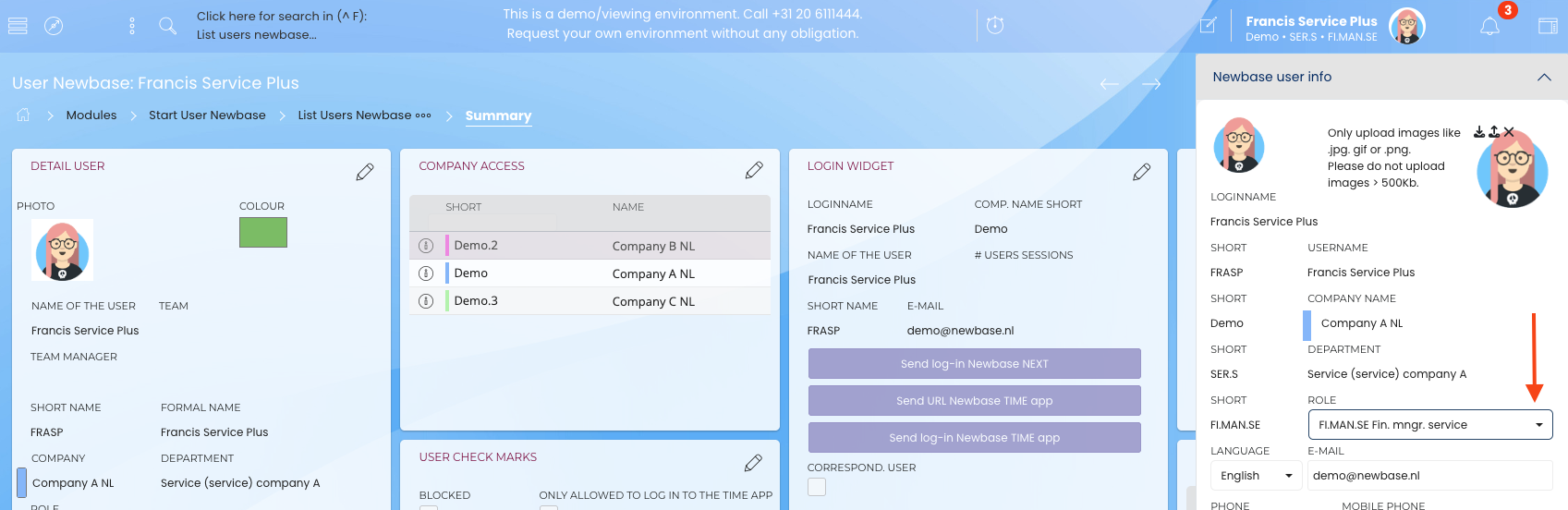Open the Language dropdown English
1568x510 pixels.
point(1256,476)
